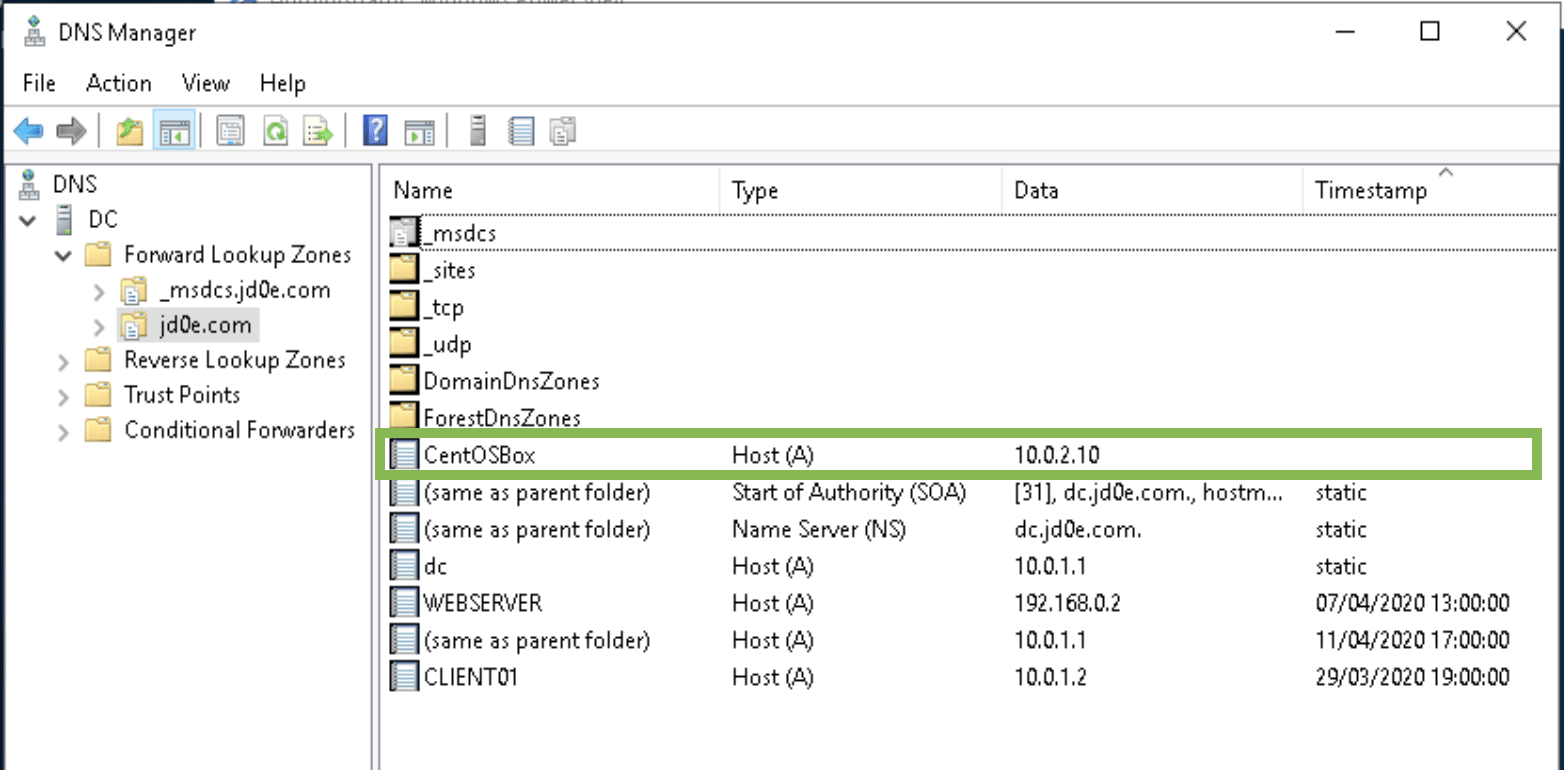1564x770 pixels.
Task: Collapse the Forward Lookup Zones node
Action: click(62, 255)
